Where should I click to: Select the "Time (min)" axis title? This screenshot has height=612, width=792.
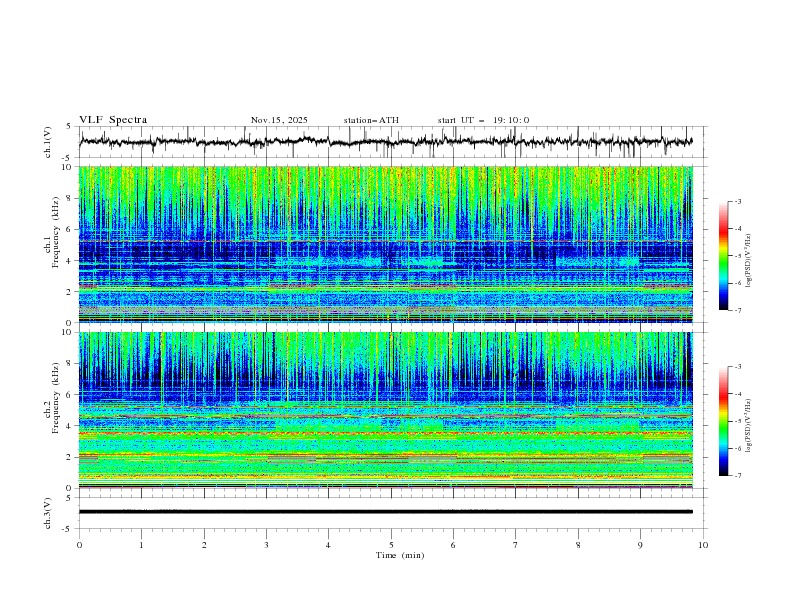click(x=400, y=555)
